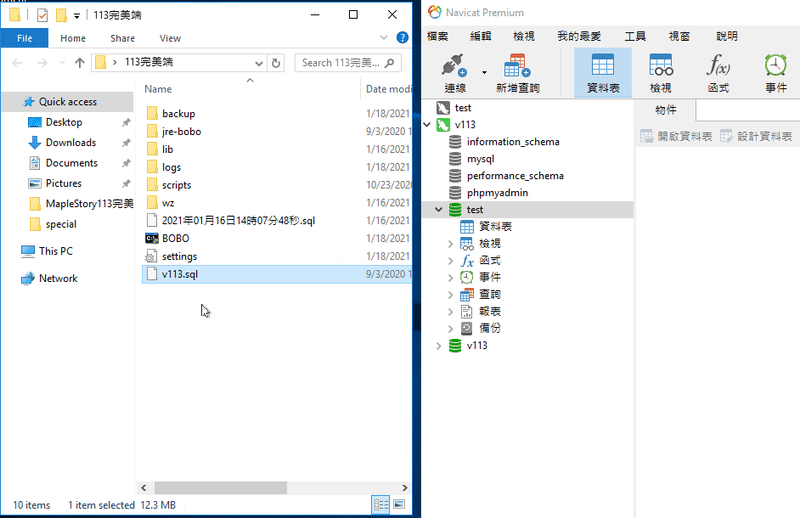Screen dimensions: 800x518
Task: Click the Up arrow in Explorer navigation
Action: click(79, 63)
